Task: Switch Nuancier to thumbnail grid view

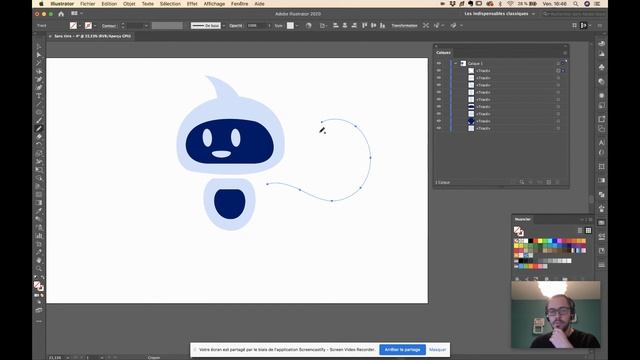Action: (588, 230)
